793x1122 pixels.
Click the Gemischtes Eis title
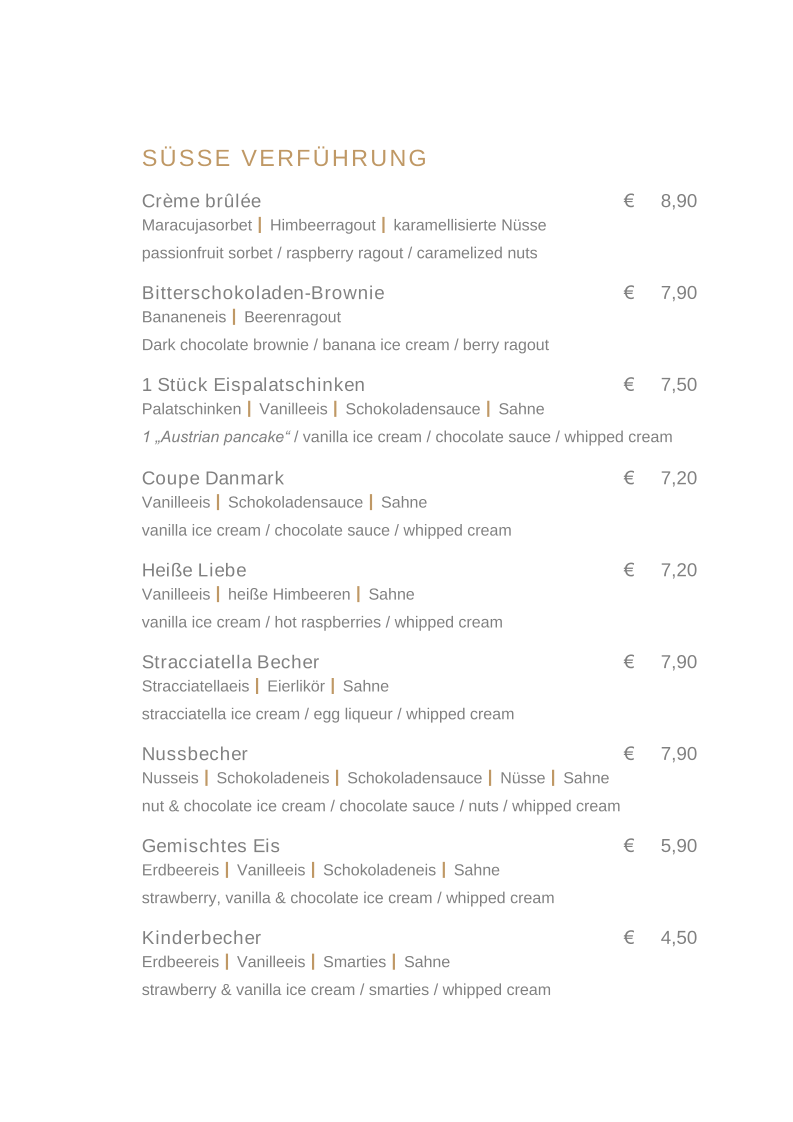click(210, 846)
